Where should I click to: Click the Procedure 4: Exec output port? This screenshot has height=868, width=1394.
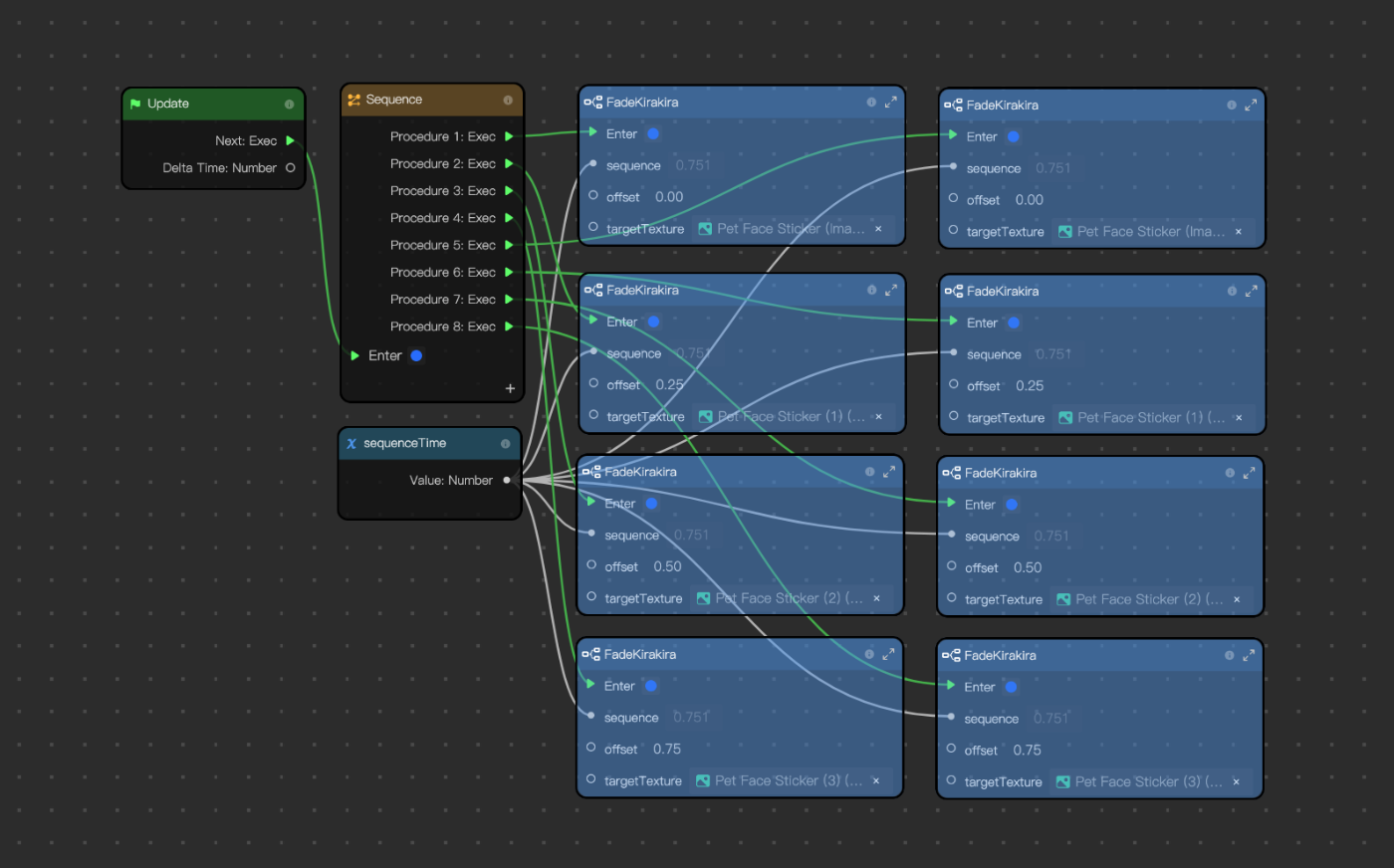tap(509, 218)
